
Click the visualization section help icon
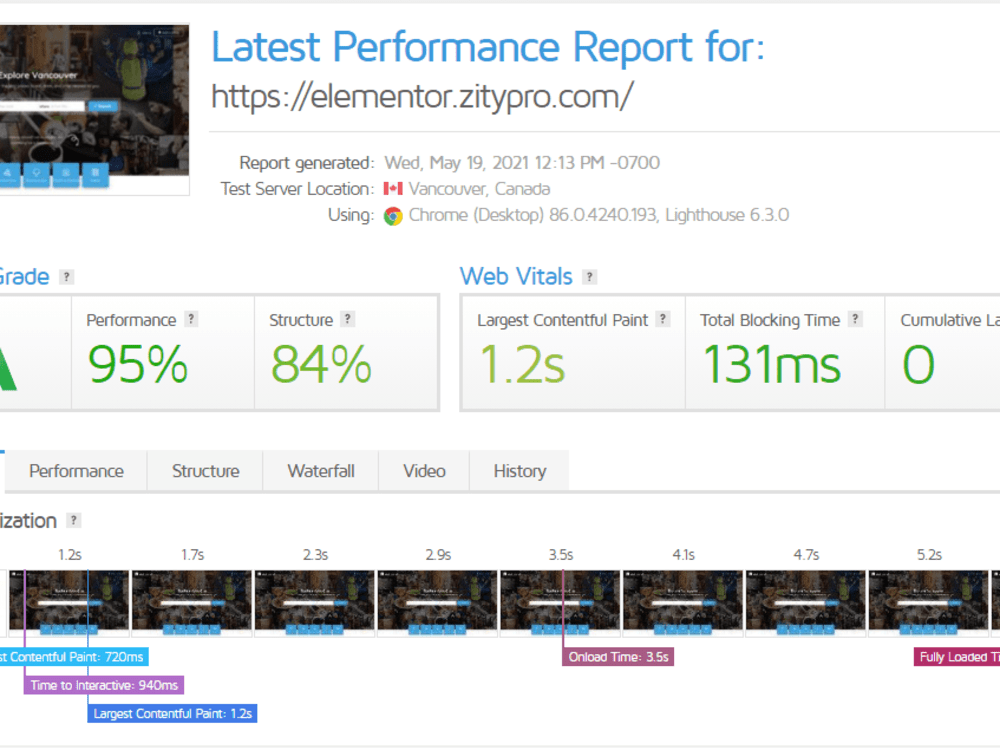(74, 520)
